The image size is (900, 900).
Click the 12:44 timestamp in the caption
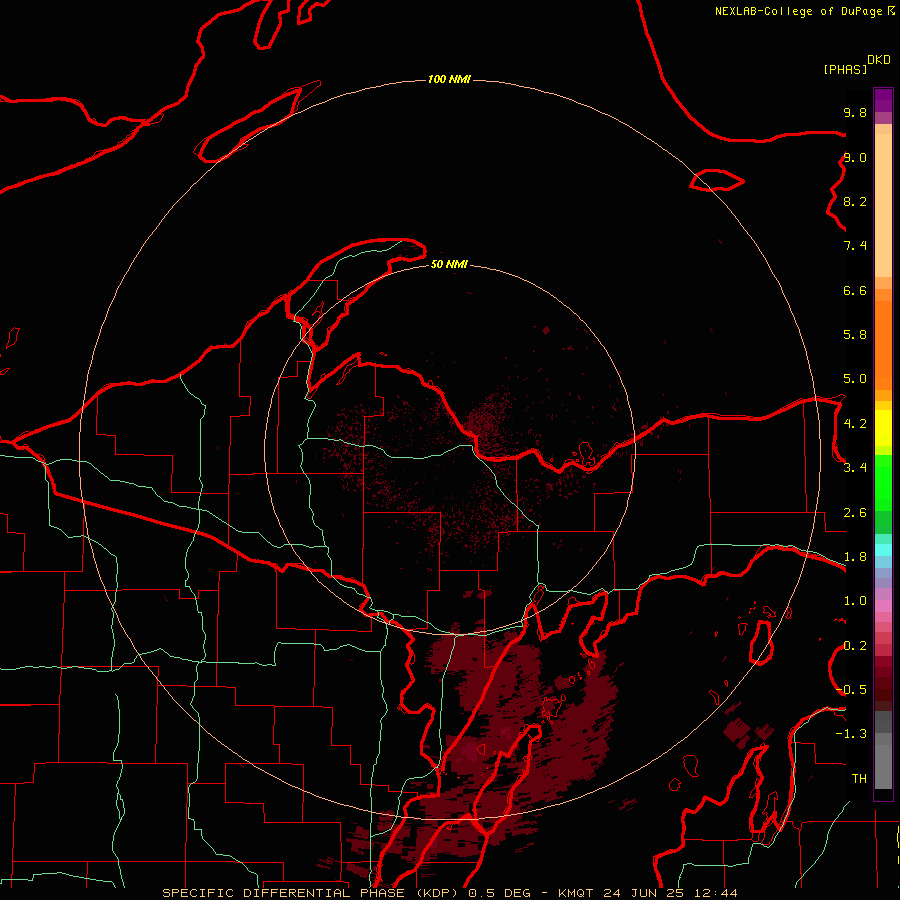coord(716,893)
